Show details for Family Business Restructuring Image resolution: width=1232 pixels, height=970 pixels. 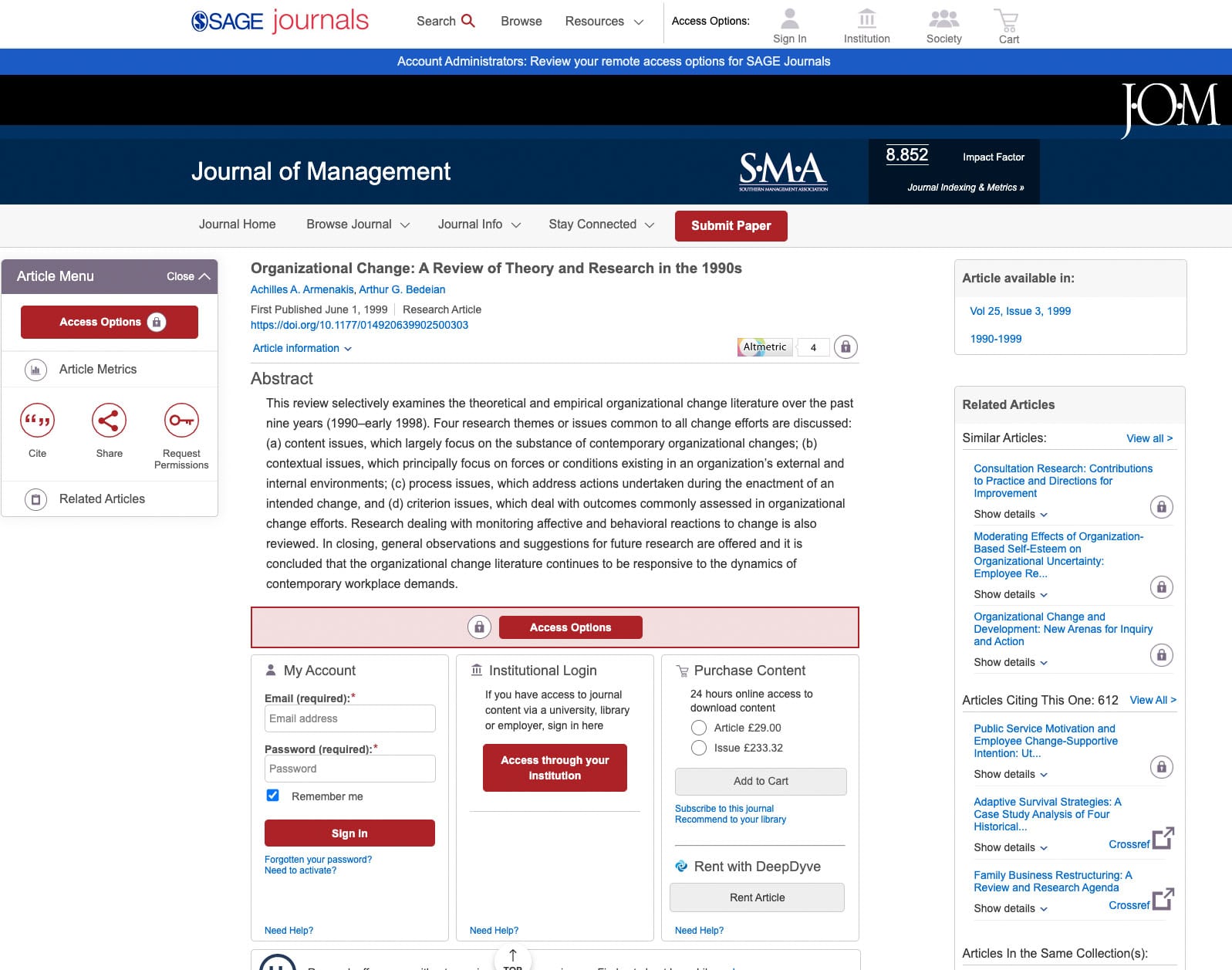1011,909
